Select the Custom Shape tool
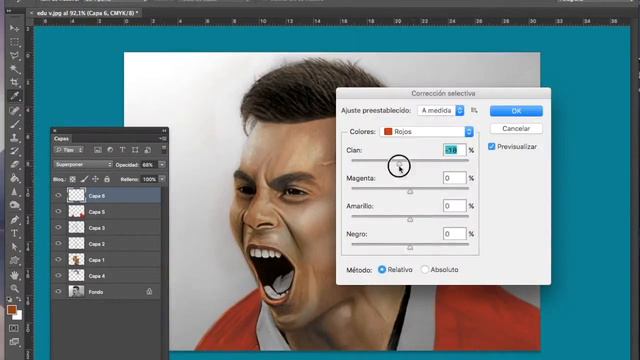This screenshot has height=360, width=640. coord(14,260)
